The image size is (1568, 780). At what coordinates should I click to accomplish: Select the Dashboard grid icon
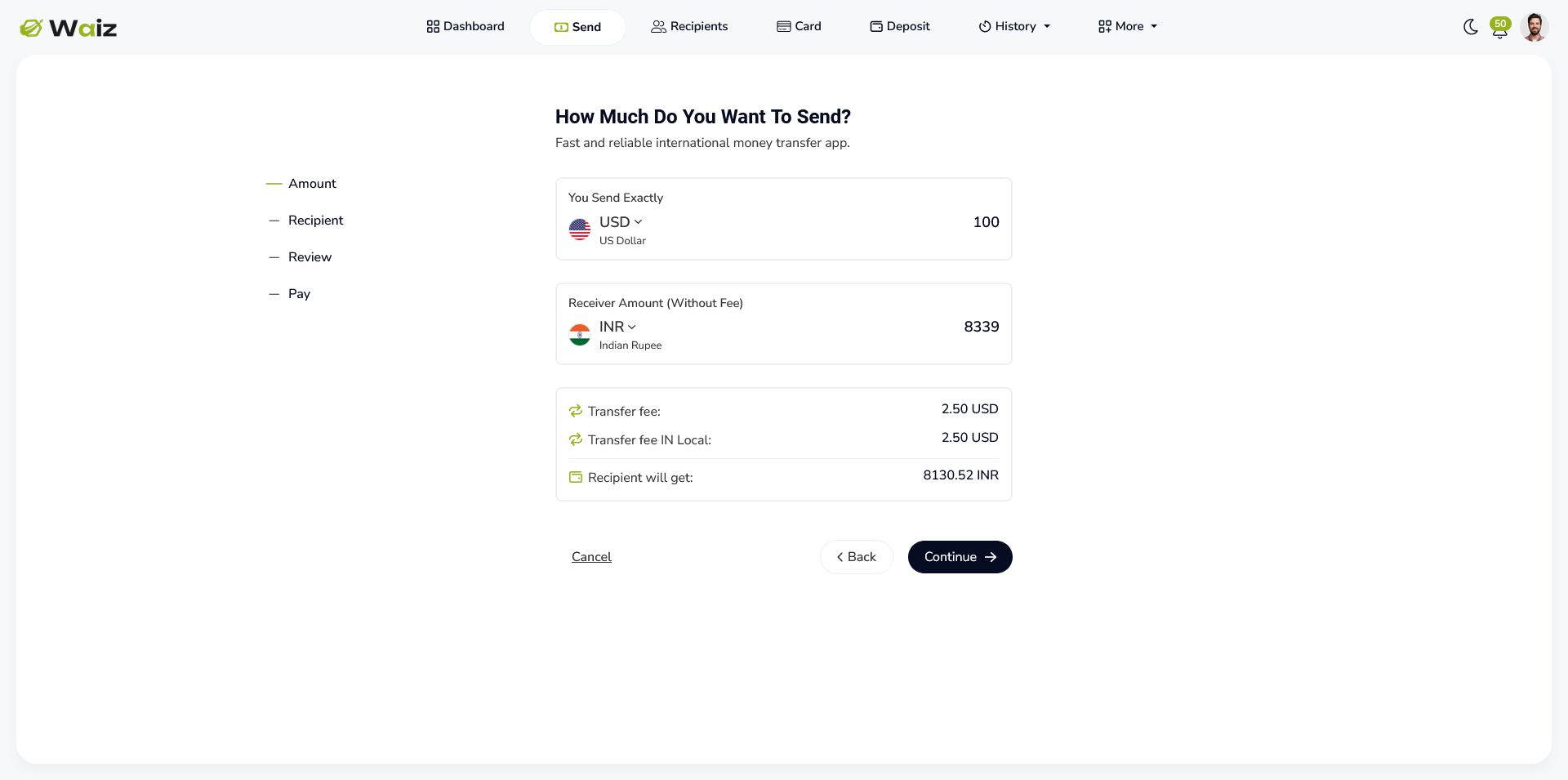click(432, 26)
